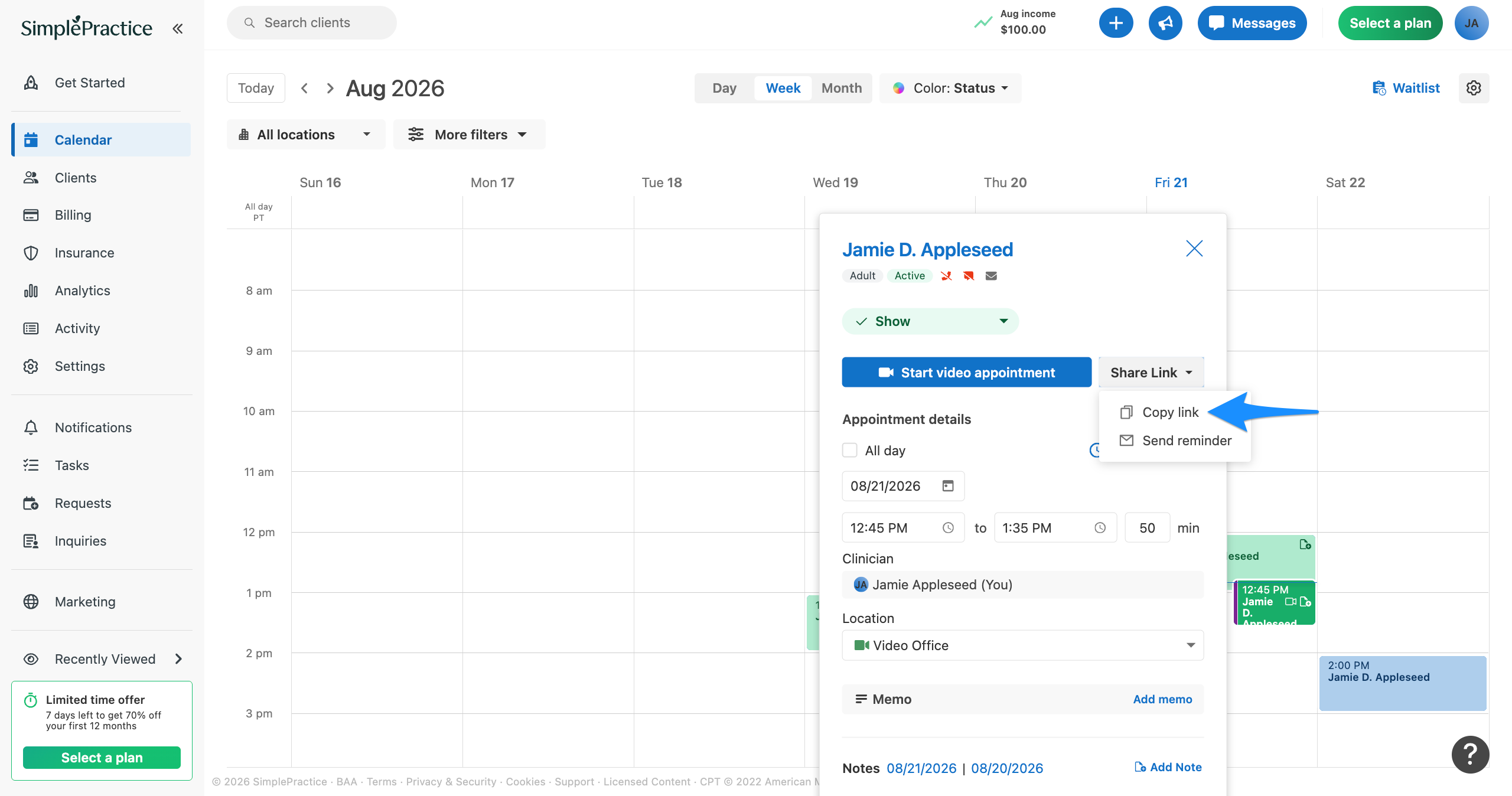
Task: Click the Today button
Action: [x=256, y=88]
